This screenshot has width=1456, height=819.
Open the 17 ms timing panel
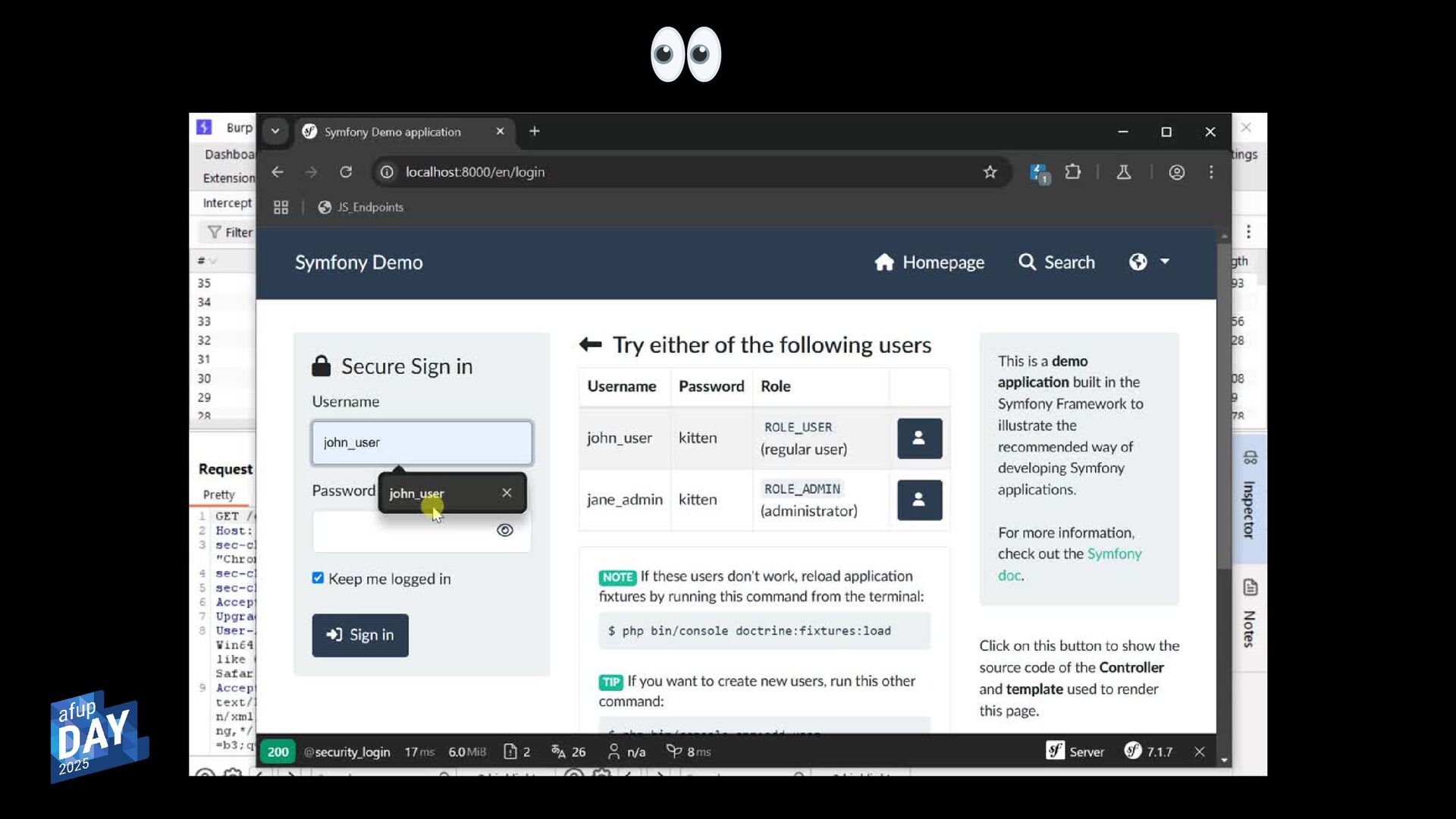point(419,752)
